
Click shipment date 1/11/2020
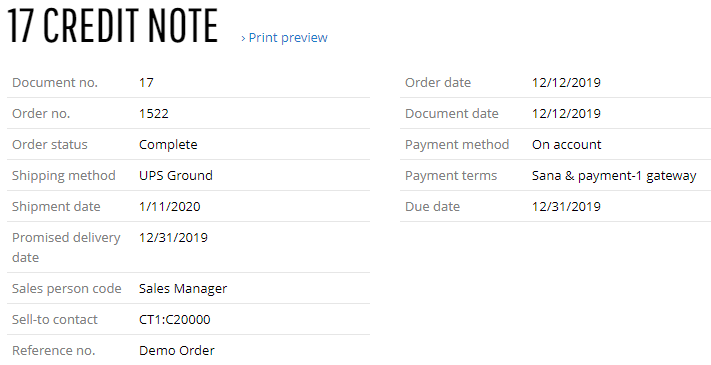pyautogui.click(x=170, y=207)
